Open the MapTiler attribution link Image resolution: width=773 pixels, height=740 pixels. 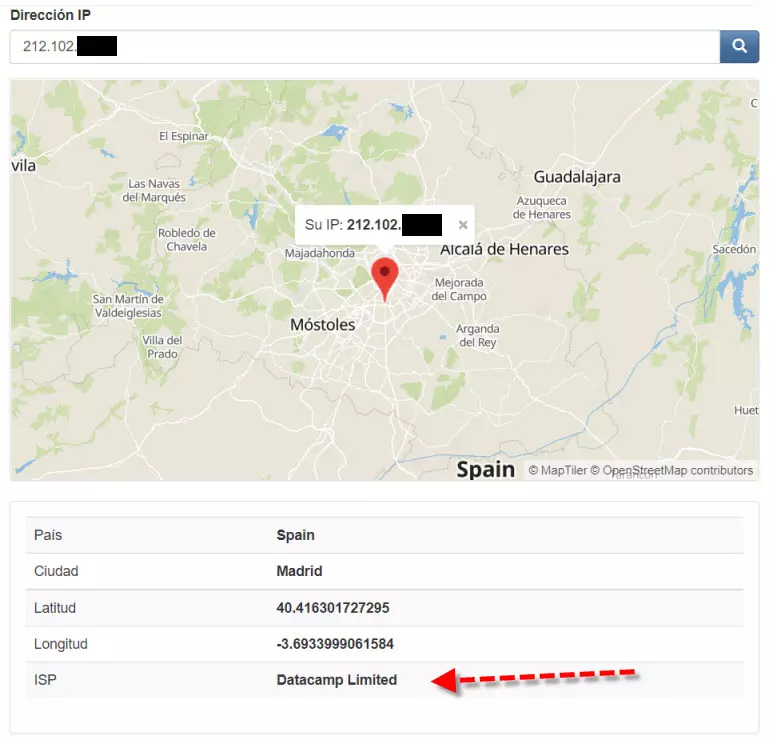click(x=563, y=470)
